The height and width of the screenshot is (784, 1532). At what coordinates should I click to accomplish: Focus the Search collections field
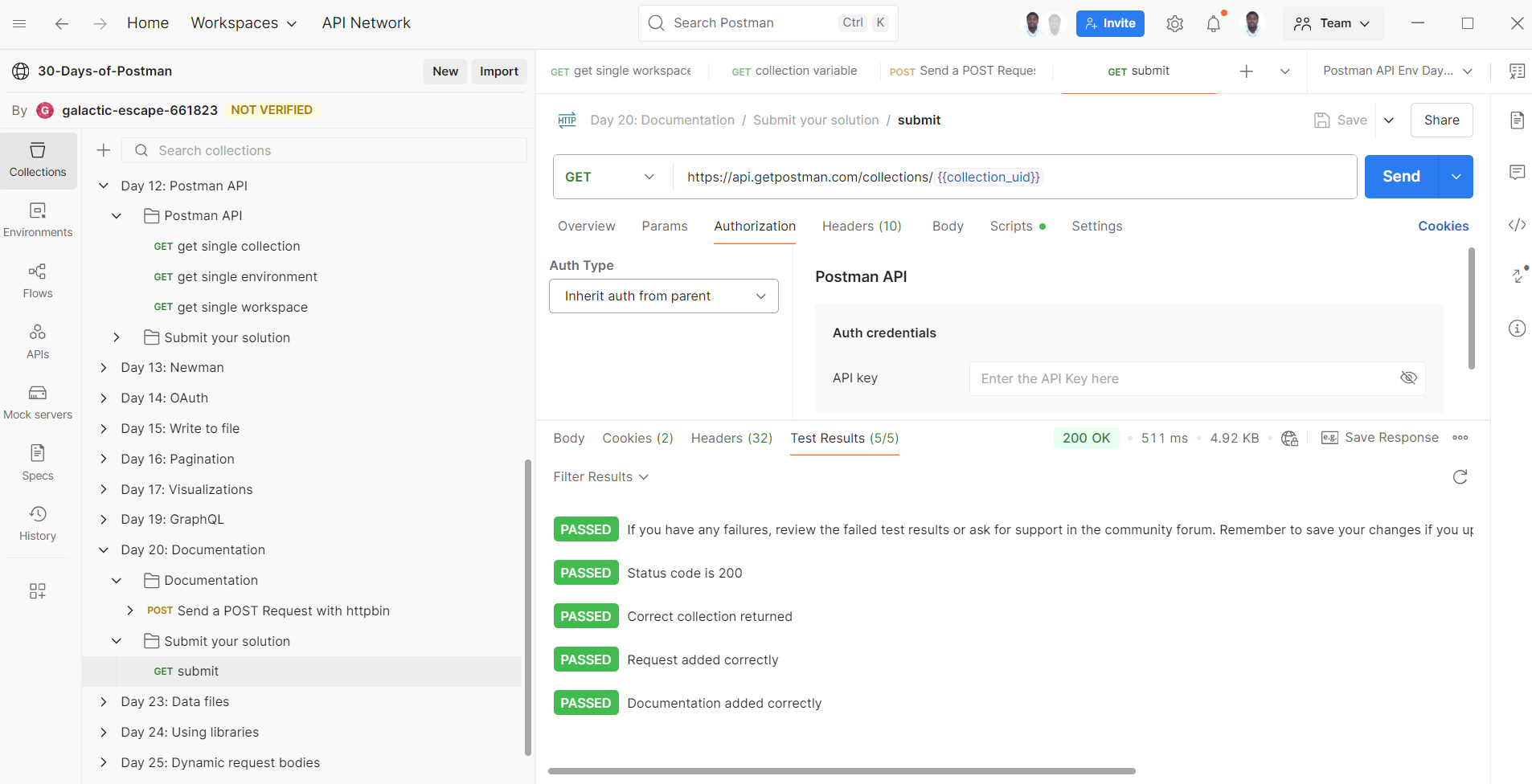point(324,150)
